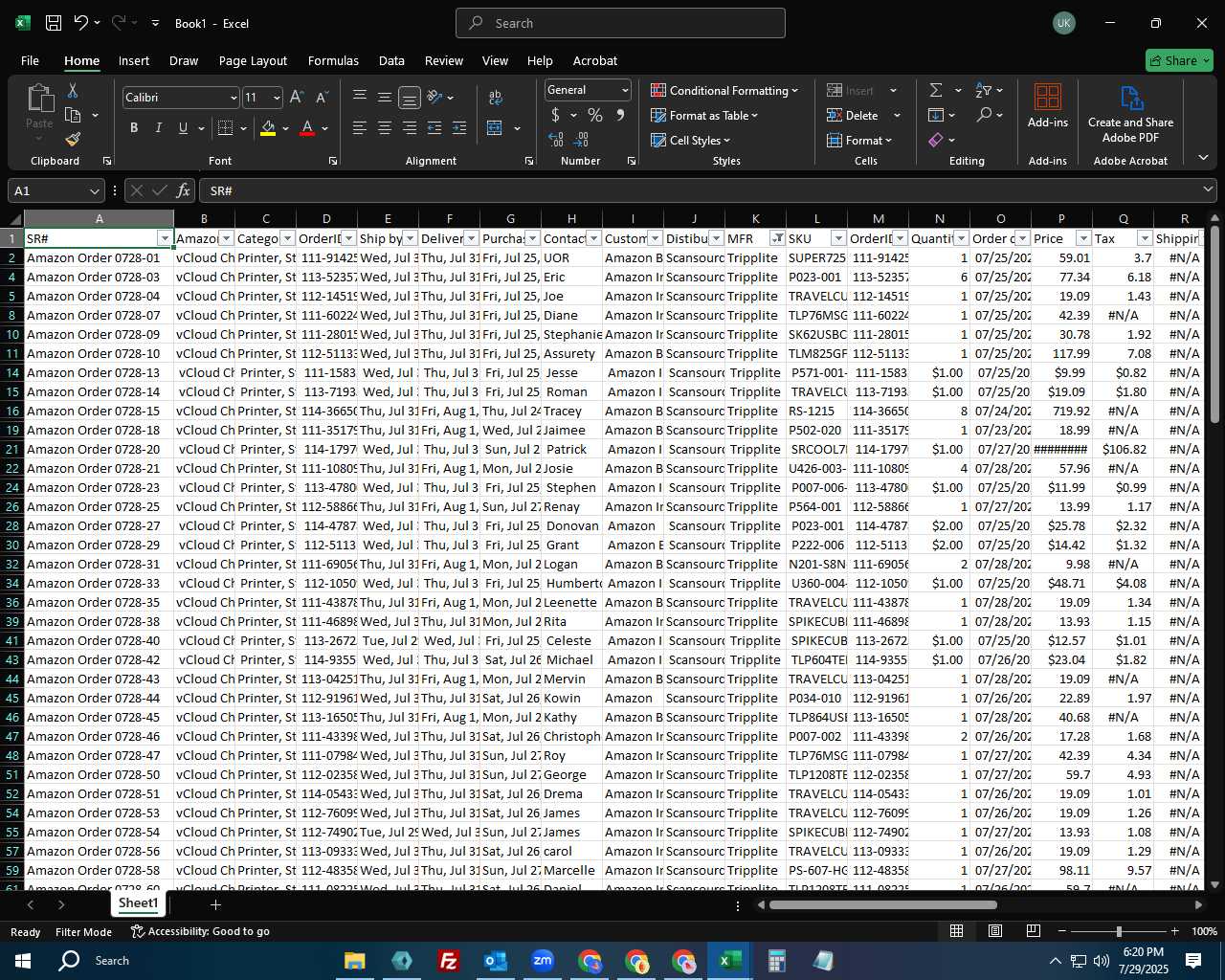
Task: Open Price column filter dropdown
Action: [1083, 238]
